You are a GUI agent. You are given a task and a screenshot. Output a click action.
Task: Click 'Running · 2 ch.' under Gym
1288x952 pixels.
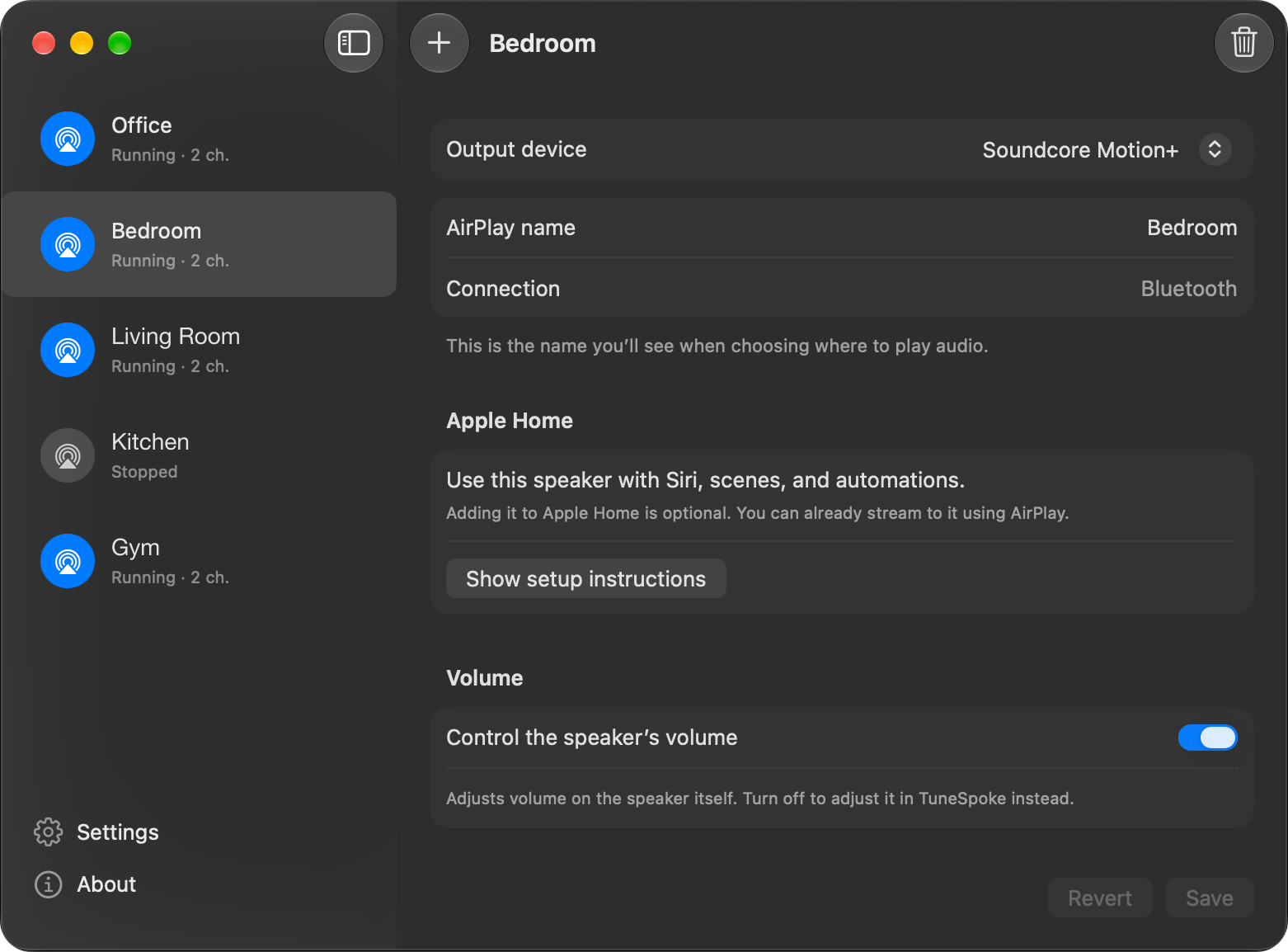pyautogui.click(x=170, y=577)
